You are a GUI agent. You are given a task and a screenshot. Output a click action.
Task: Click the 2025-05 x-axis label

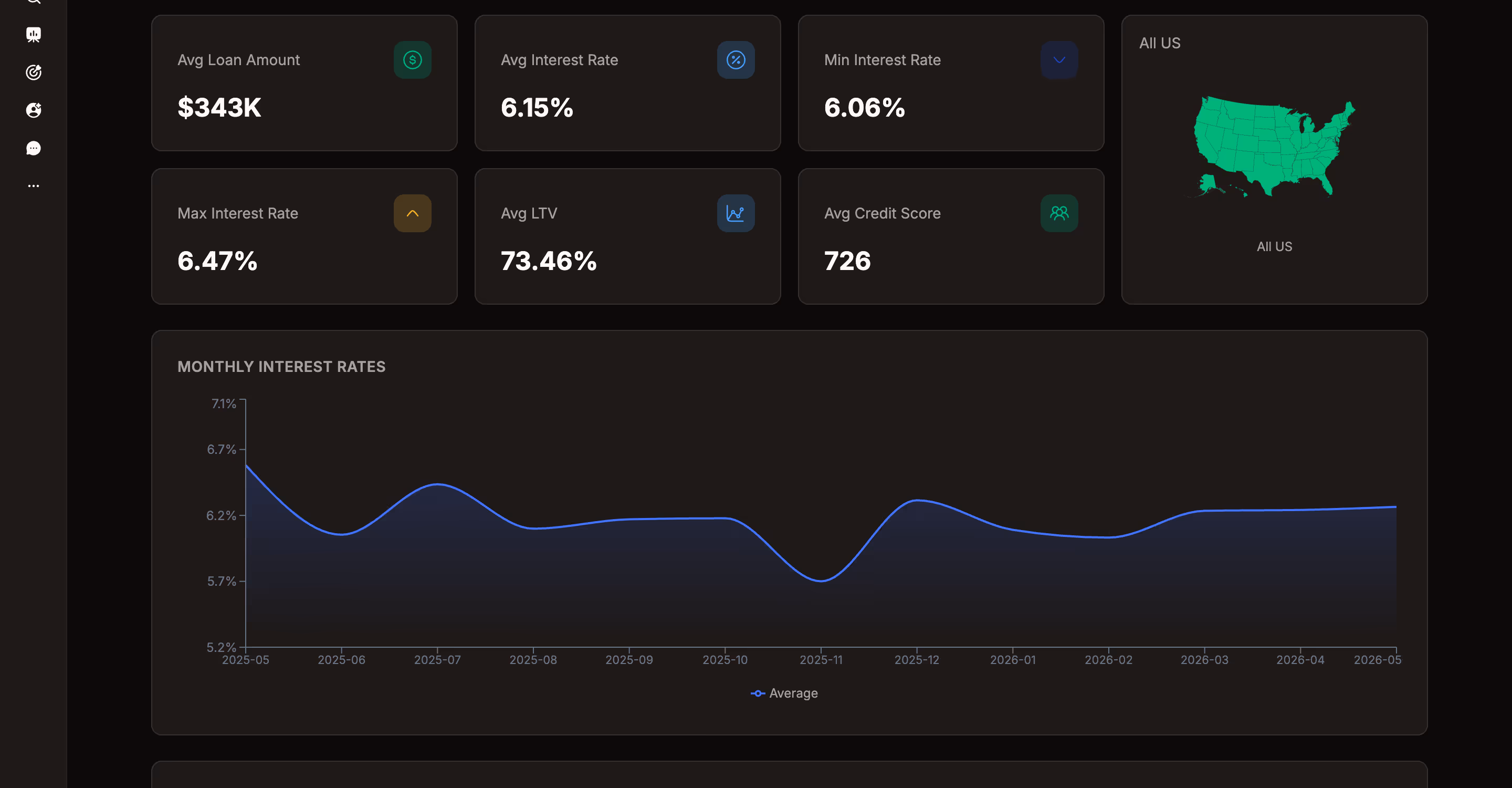coord(245,659)
